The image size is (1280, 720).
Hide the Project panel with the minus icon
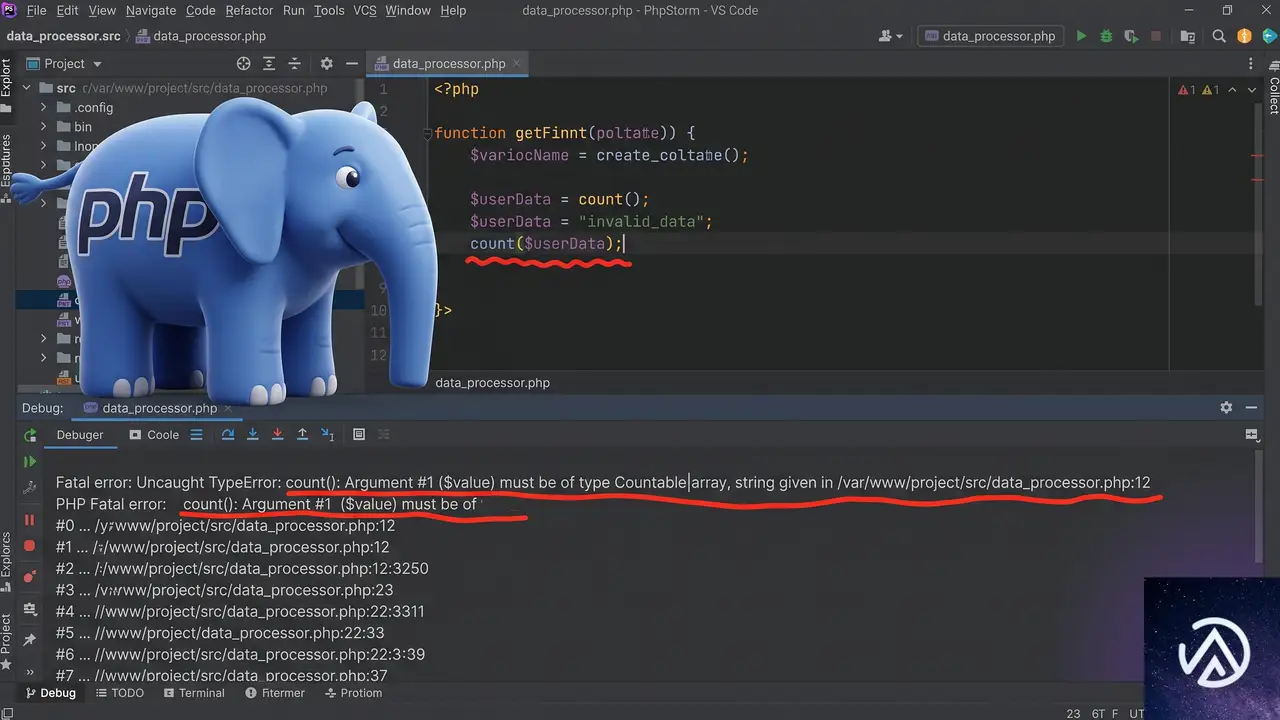(x=351, y=63)
